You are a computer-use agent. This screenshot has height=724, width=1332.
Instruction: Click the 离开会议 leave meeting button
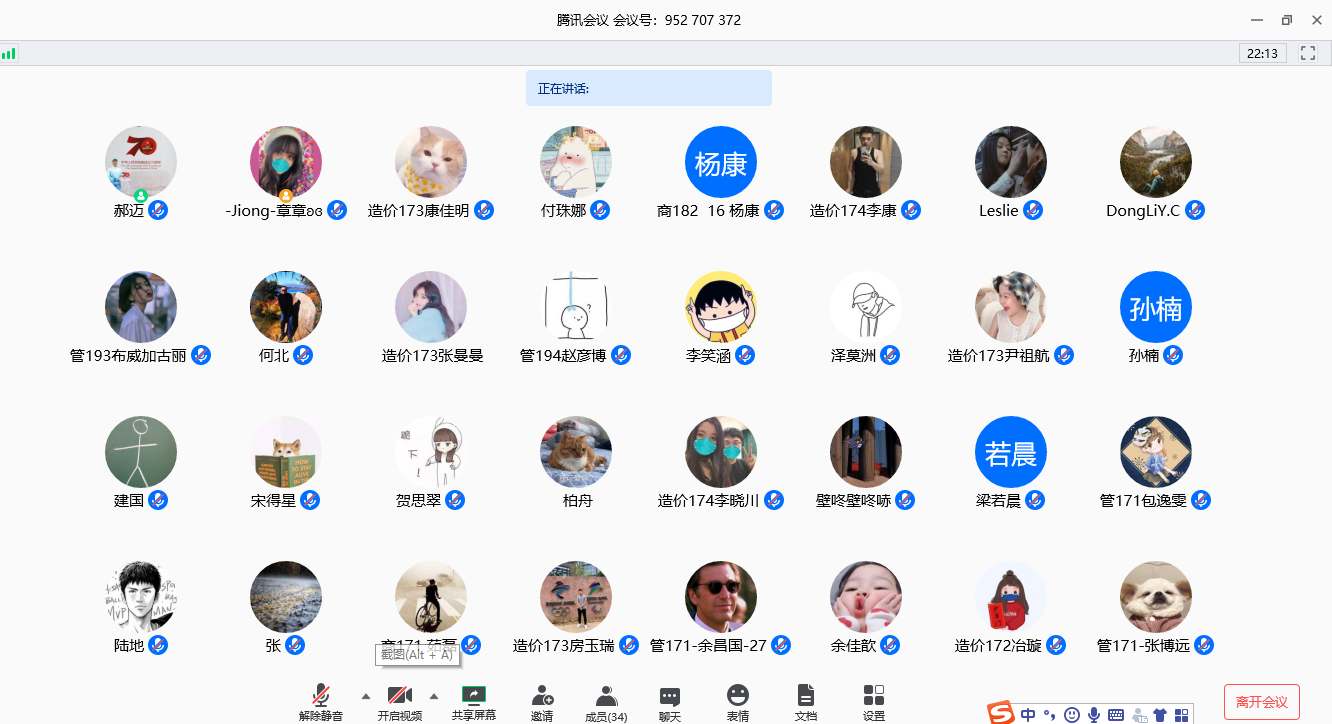(1261, 702)
